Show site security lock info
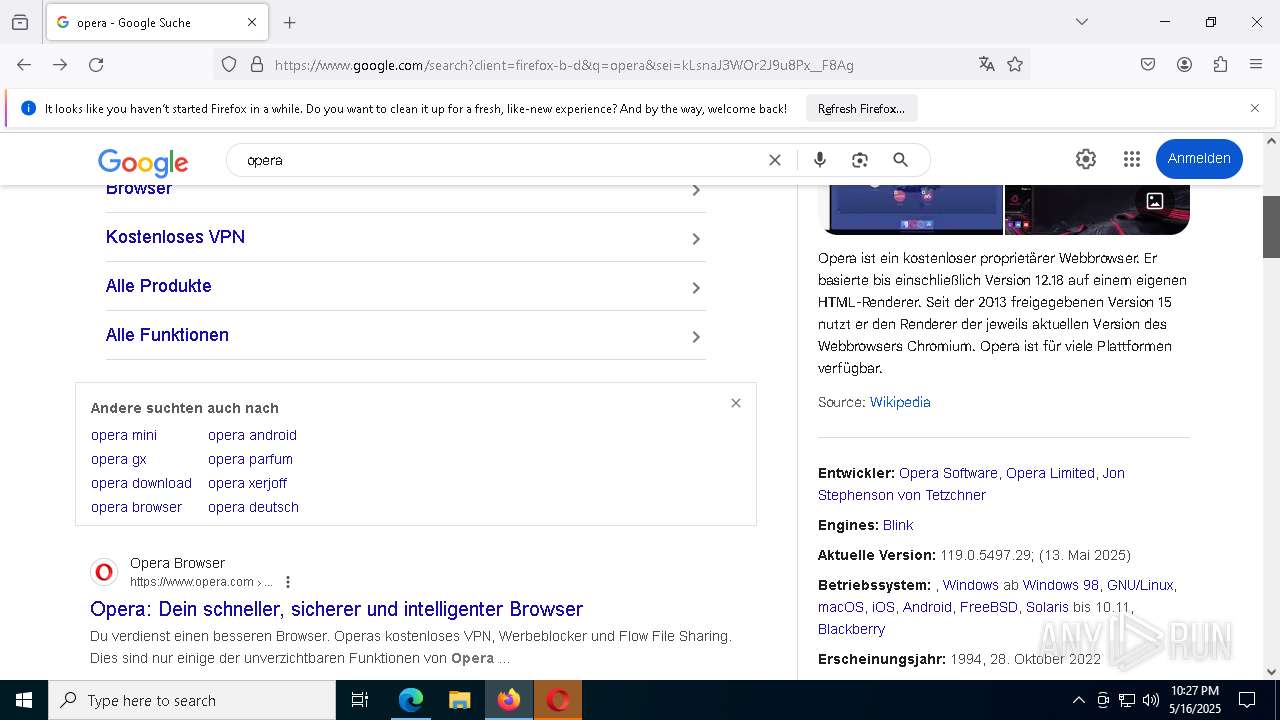Image resolution: width=1280 pixels, height=720 pixels. click(257, 64)
